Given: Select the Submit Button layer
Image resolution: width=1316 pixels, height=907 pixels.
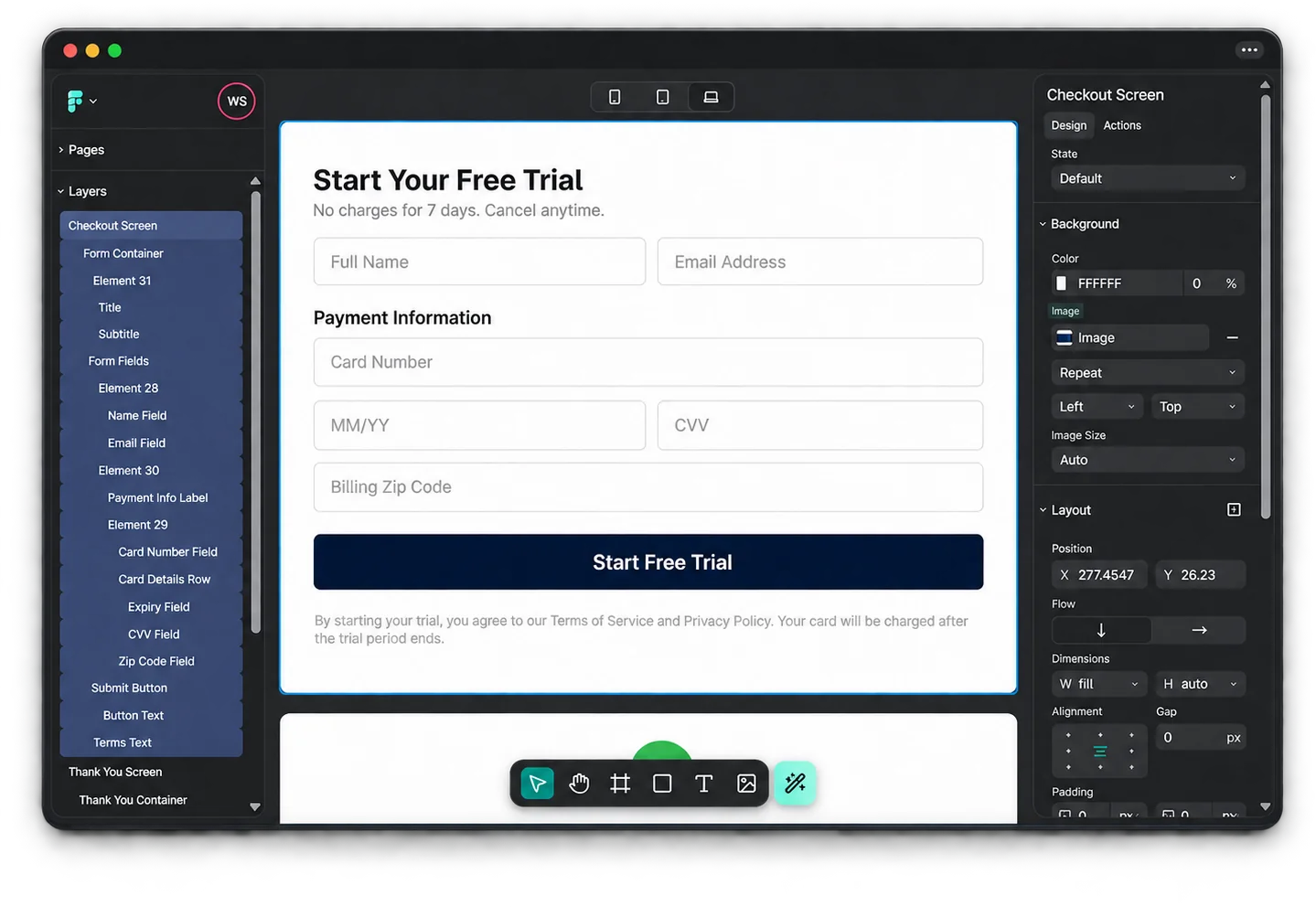Looking at the screenshot, I should (x=151, y=688).
